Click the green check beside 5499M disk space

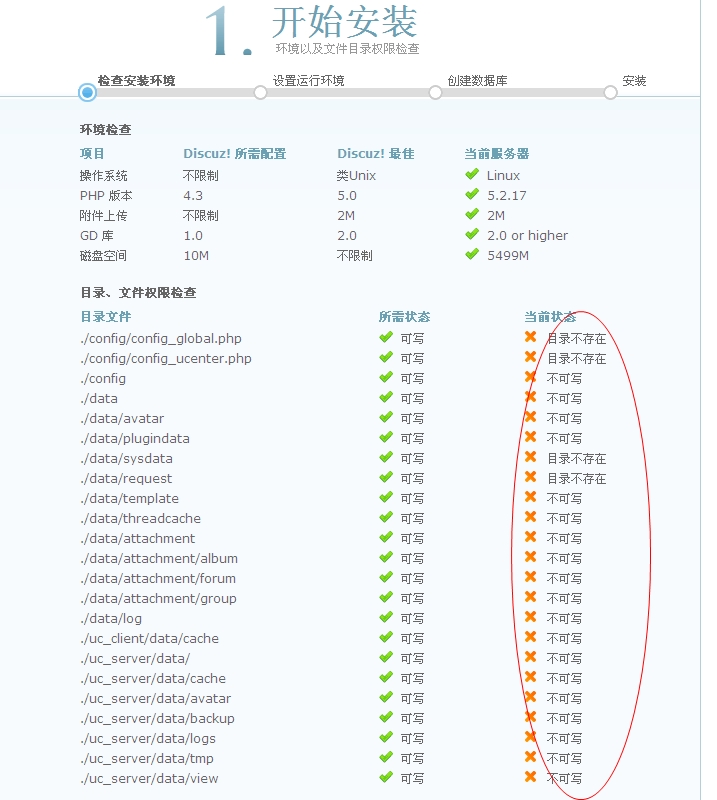point(472,254)
